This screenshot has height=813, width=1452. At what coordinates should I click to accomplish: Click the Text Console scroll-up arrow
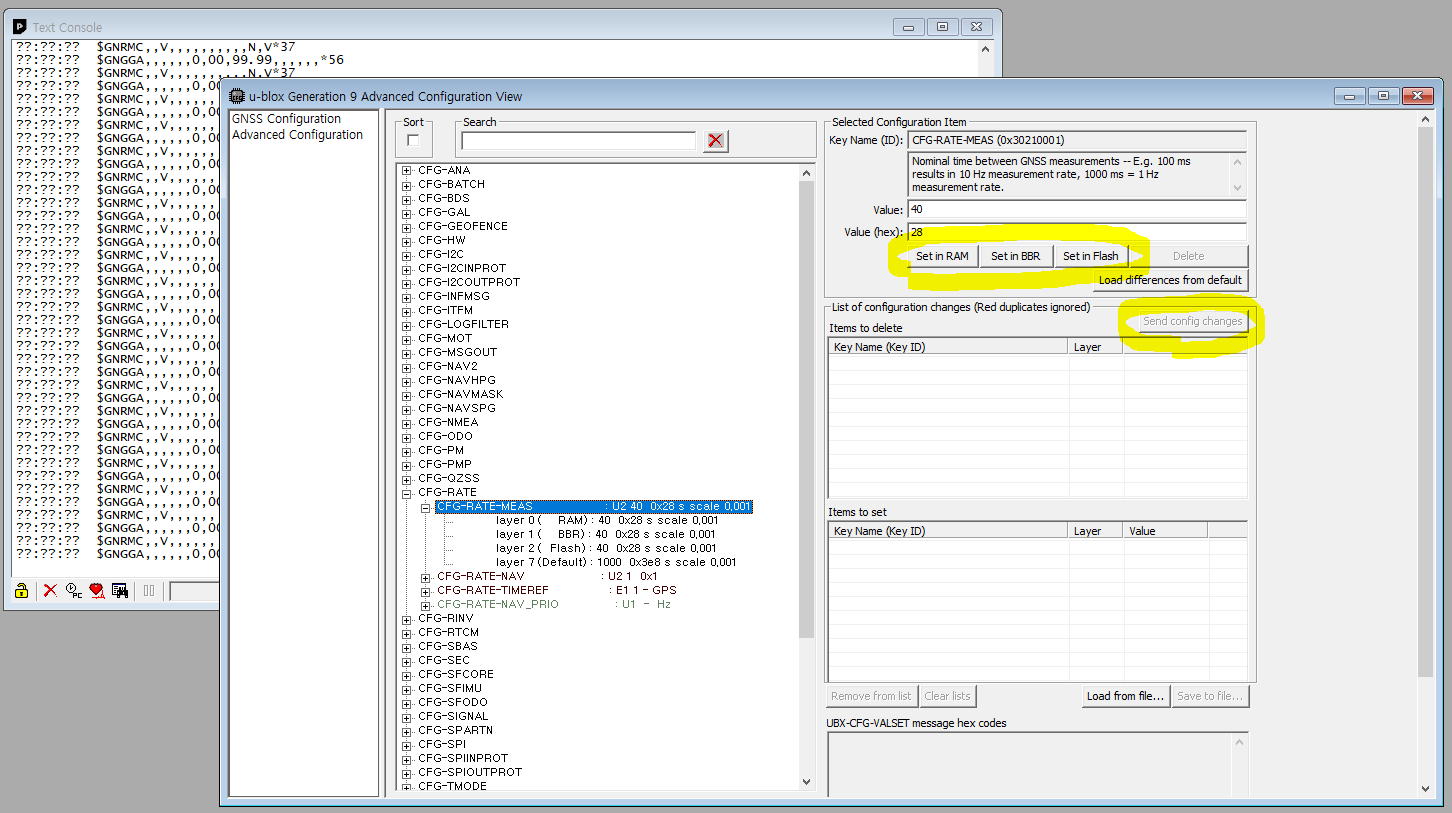pyautogui.click(x=986, y=49)
